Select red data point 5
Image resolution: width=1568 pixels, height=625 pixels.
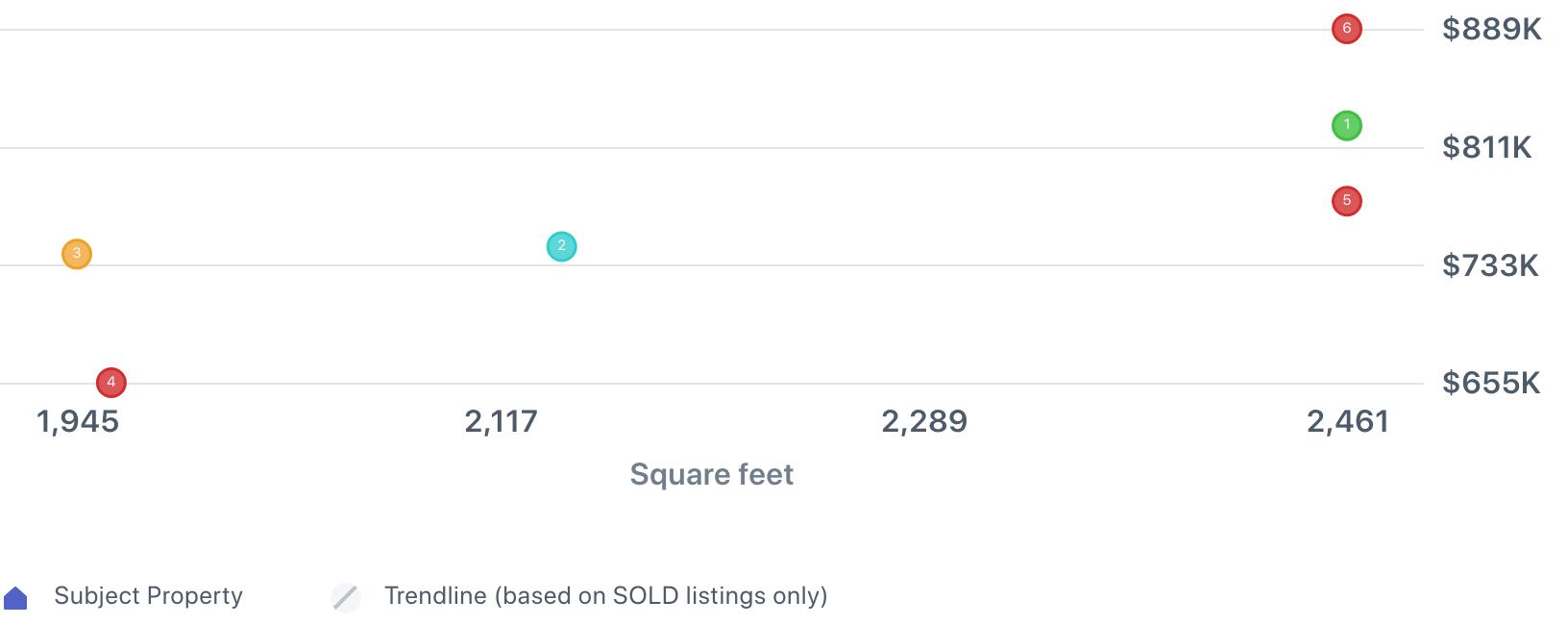click(1346, 201)
